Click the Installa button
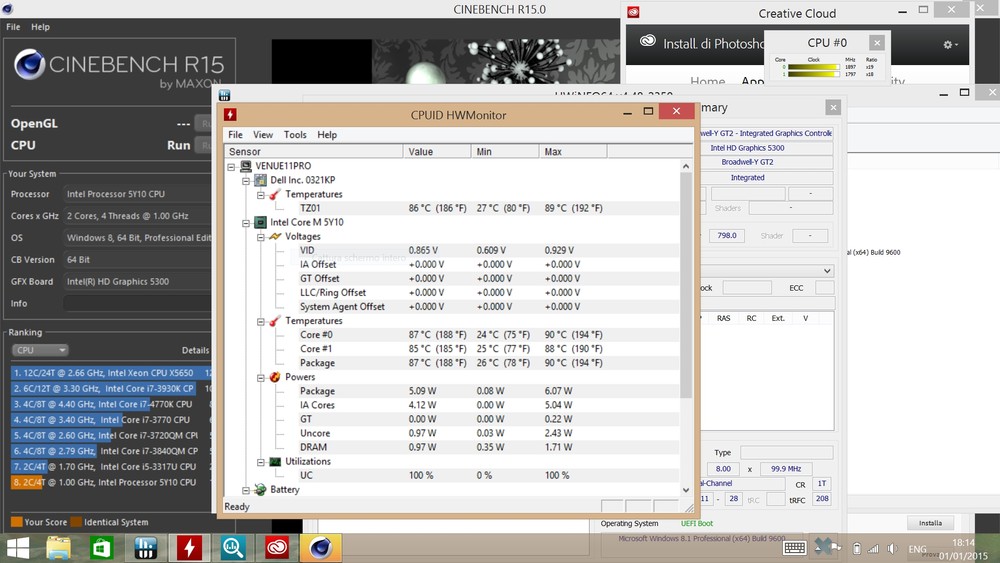Image resolution: width=1000 pixels, height=563 pixels. (x=930, y=523)
